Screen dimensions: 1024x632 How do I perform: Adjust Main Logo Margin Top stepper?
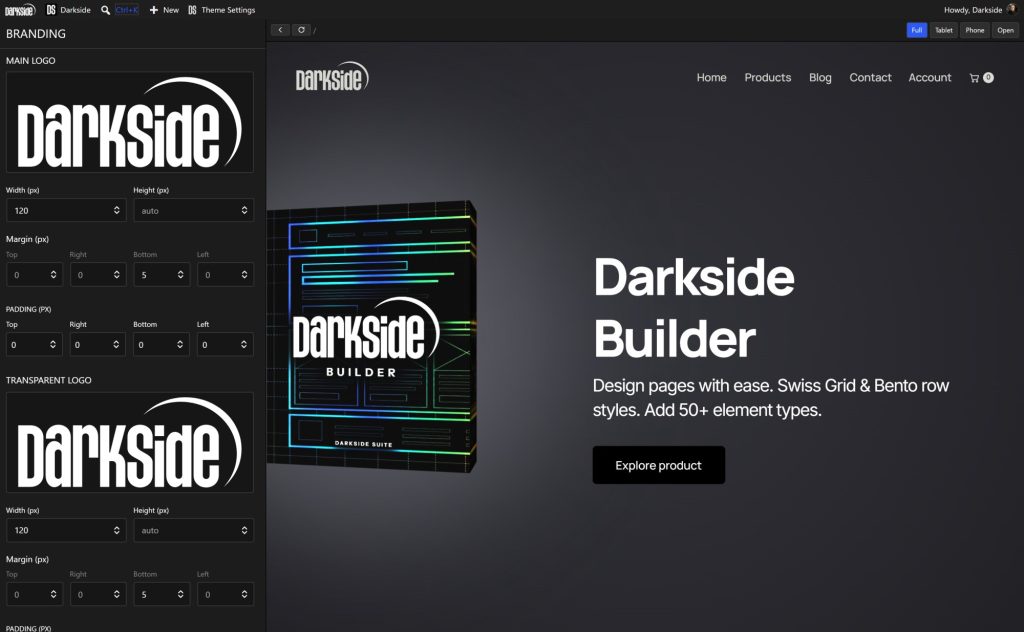coord(53,275)
